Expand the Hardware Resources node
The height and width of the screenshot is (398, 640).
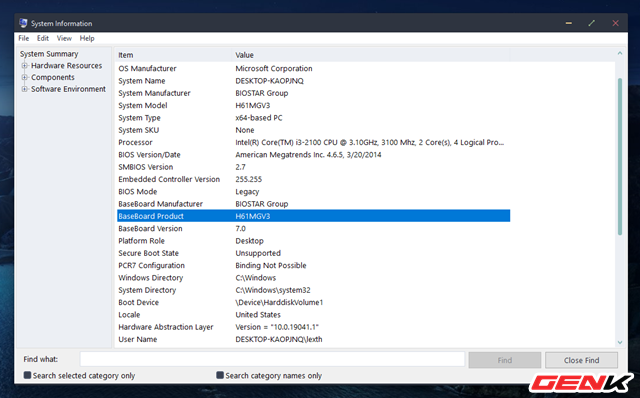point(24,65)
